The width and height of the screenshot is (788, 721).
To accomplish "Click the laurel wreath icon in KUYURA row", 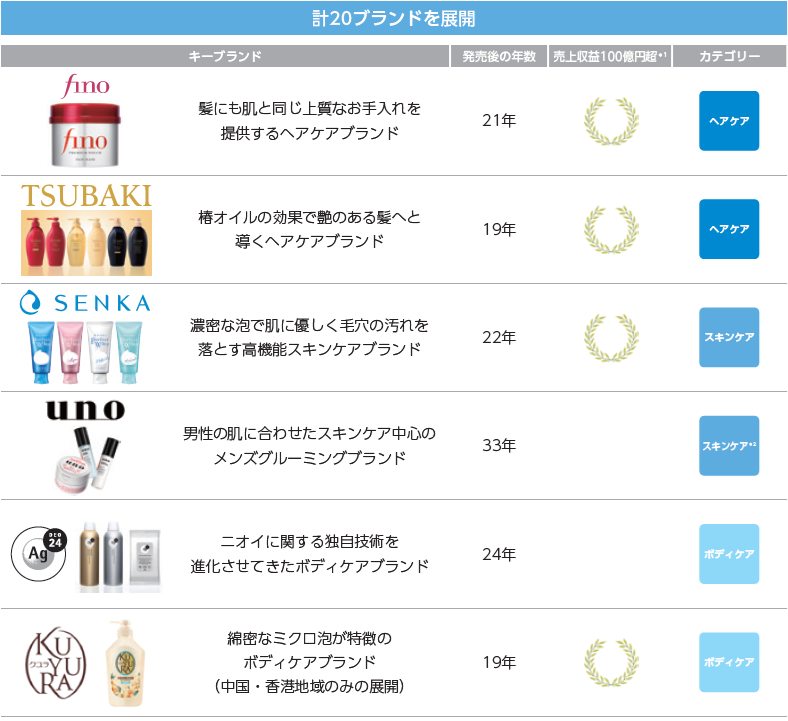I will pos(611,661).
